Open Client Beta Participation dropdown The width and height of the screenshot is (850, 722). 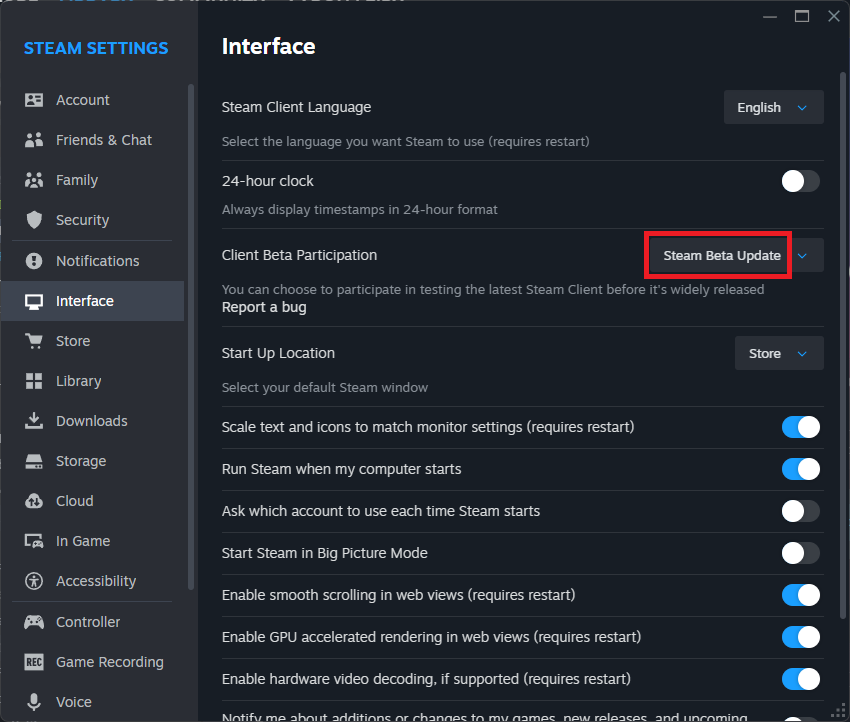[736, 255]
